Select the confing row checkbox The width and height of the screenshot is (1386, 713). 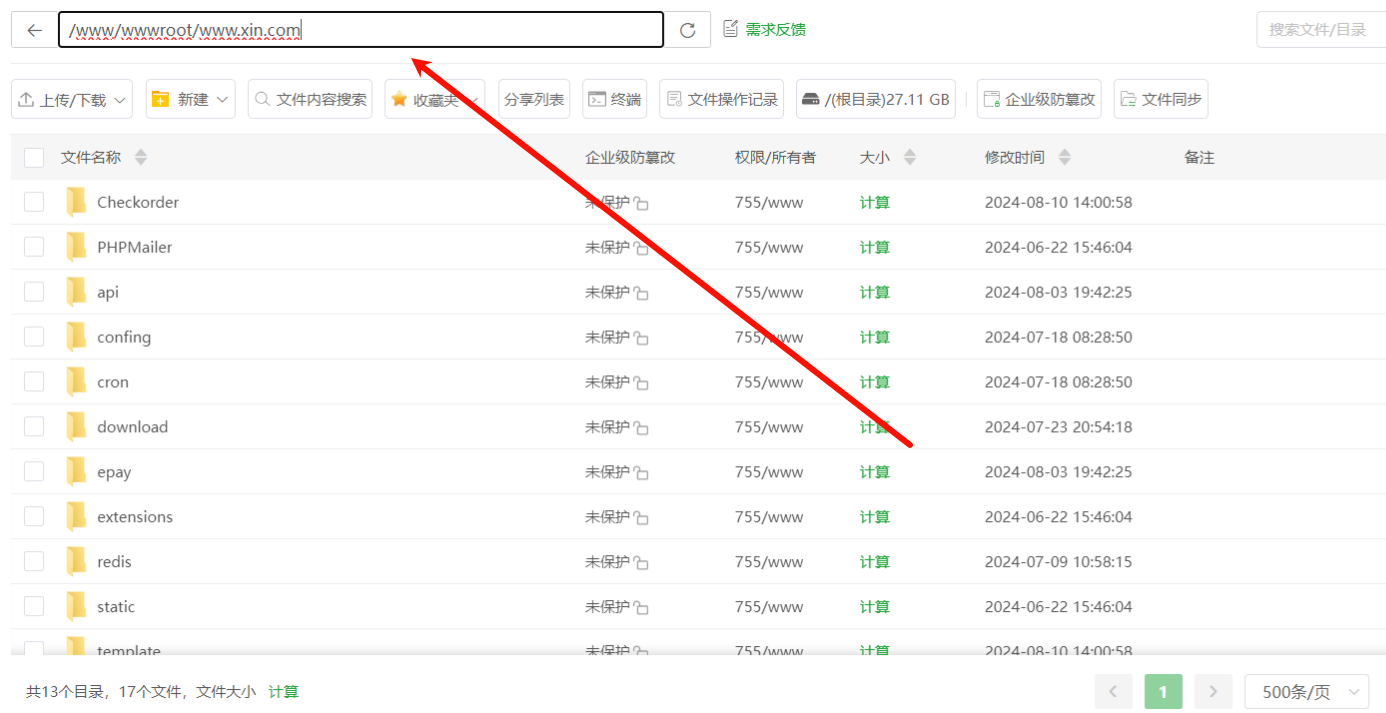34,337
